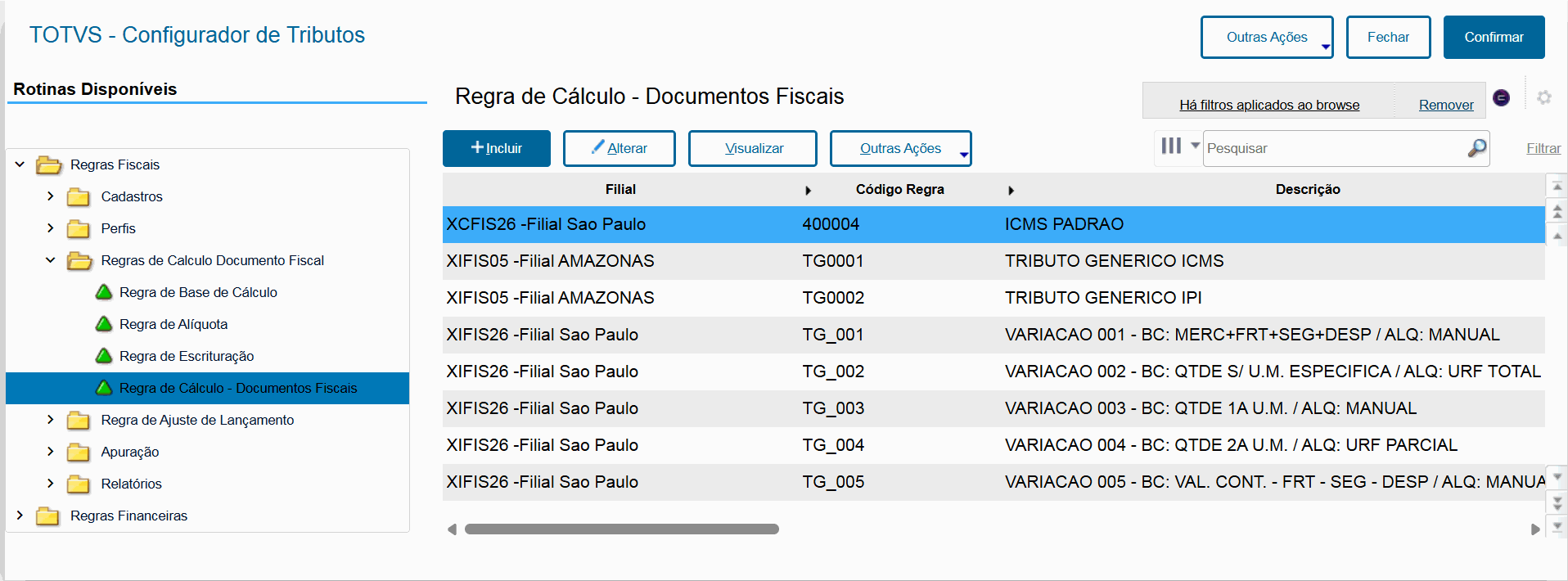Jump to the first record arrow button
The height and width of the screenshot is (581, 1568).
point(1557,187)
